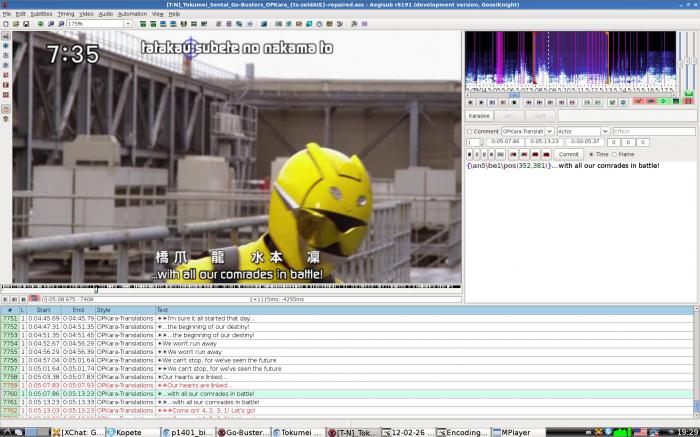Toggle the next-line-on-commit audio option
This screenshot has width=700, height=437.
point(650,102)
